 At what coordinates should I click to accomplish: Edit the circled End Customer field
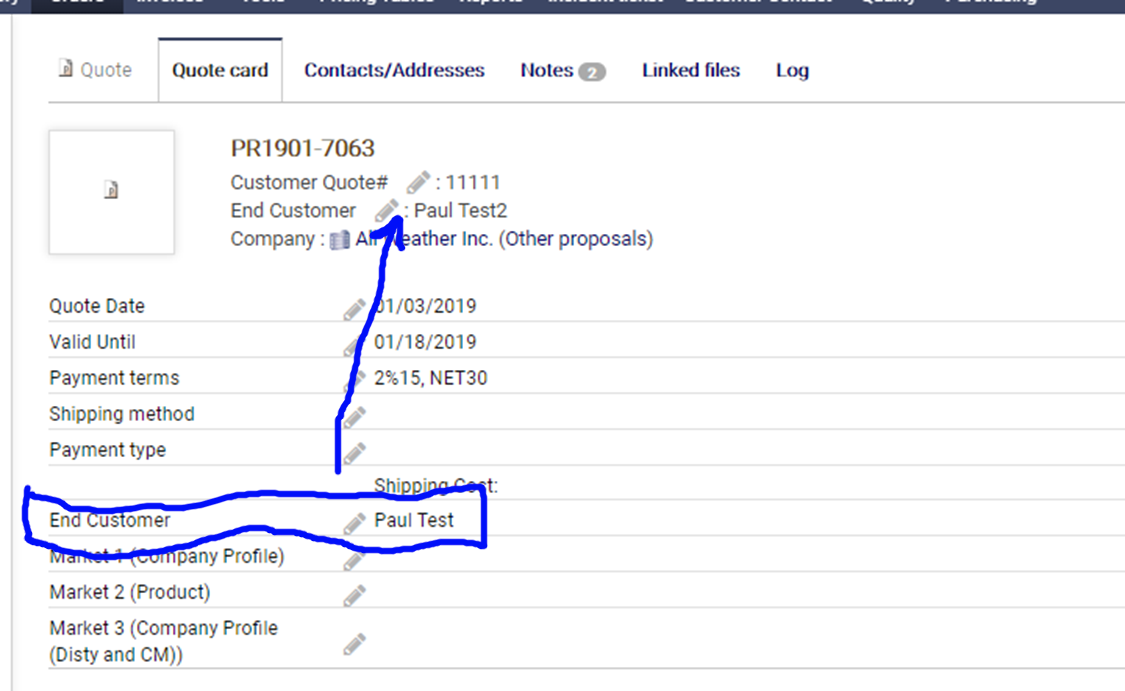pyautogui.click(x=354, y=520)
